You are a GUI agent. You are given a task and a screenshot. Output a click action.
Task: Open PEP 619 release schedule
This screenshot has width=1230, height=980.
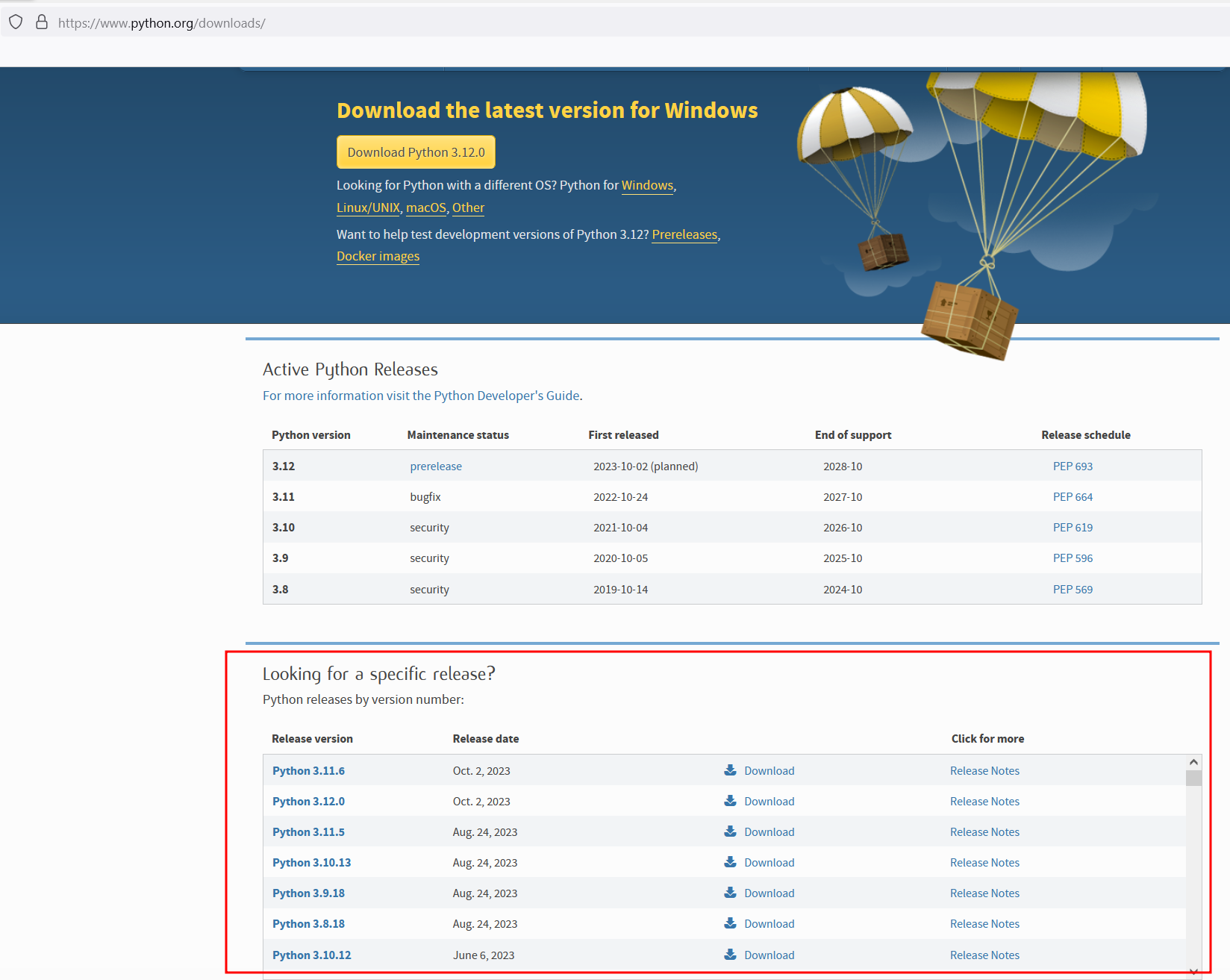coord(1073,528)
